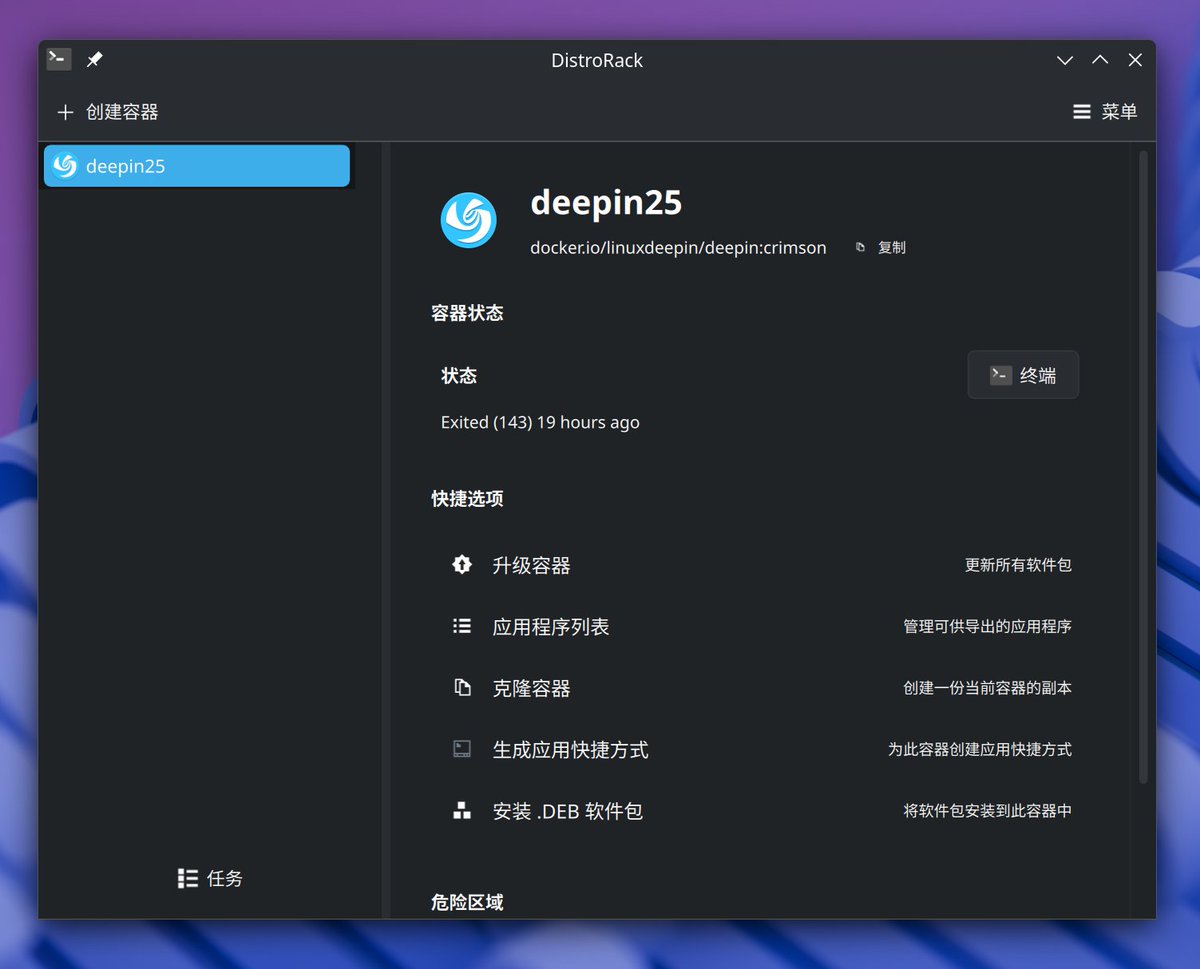Click the 应用程序列表 list icon
This screenshot has height=969, width=1200.
tap(461, 626)
